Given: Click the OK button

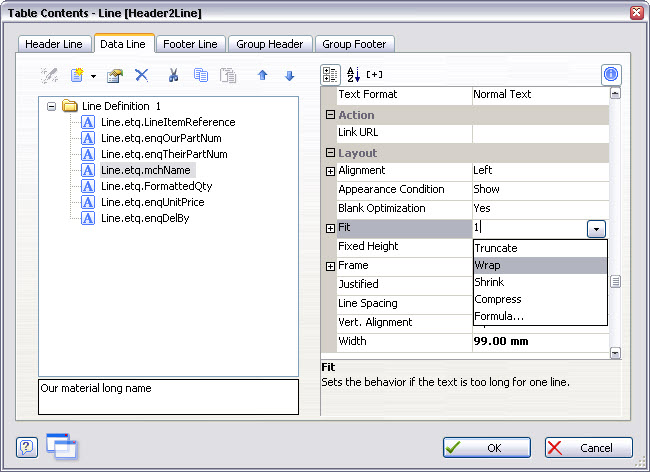Looking at the screenshot, I should click(487, 448).
